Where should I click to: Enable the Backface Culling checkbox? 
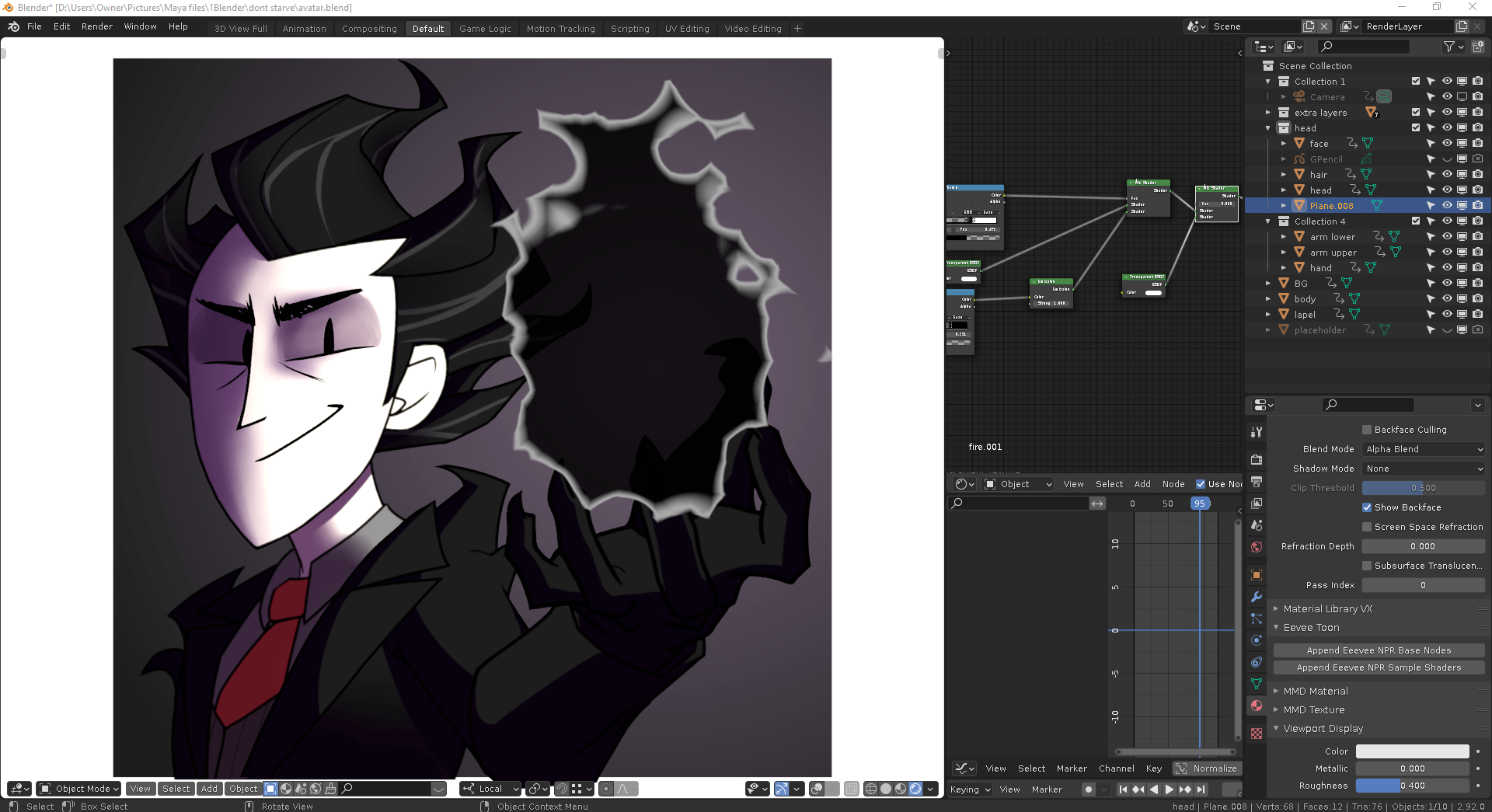[x=1367, y=430]
